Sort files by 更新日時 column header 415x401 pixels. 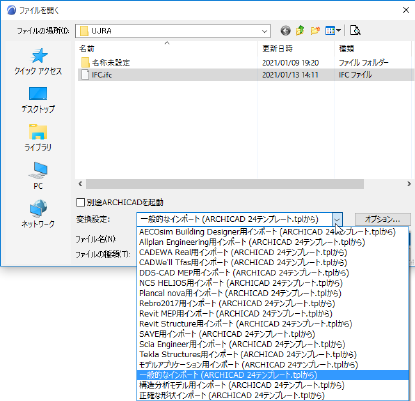pos(296,49)
